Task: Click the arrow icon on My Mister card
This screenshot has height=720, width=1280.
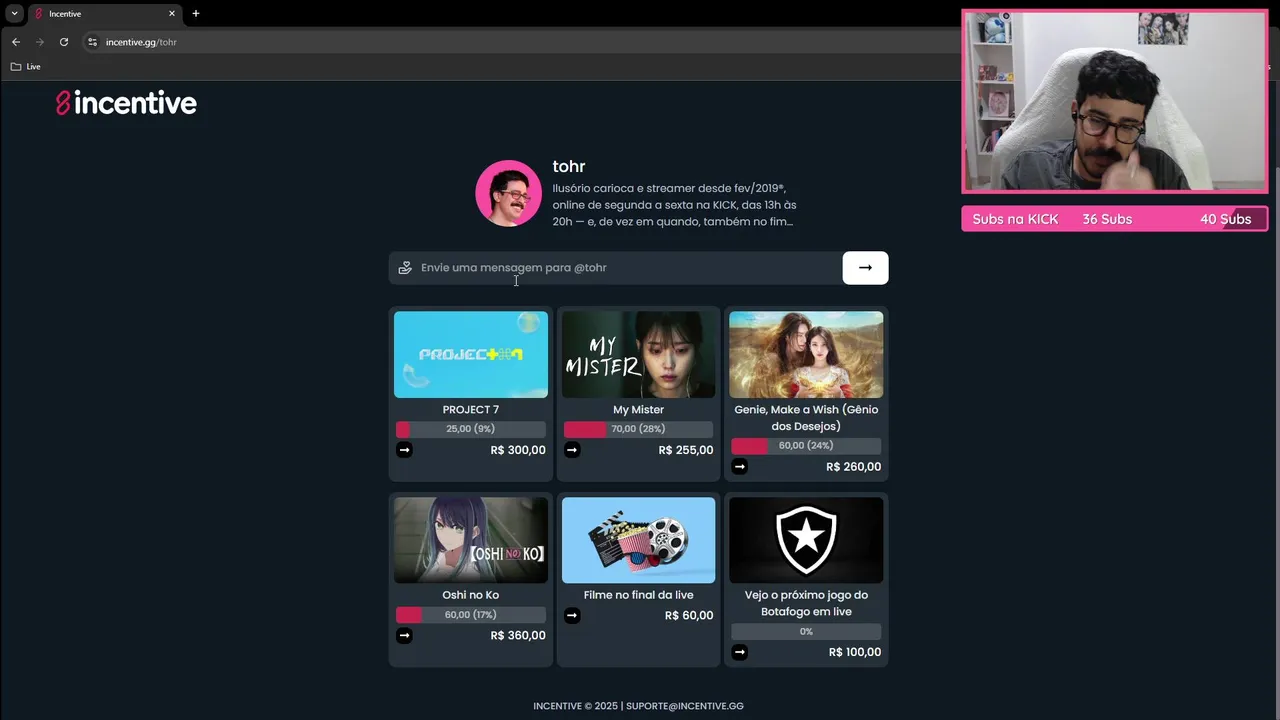Action: 572,450
